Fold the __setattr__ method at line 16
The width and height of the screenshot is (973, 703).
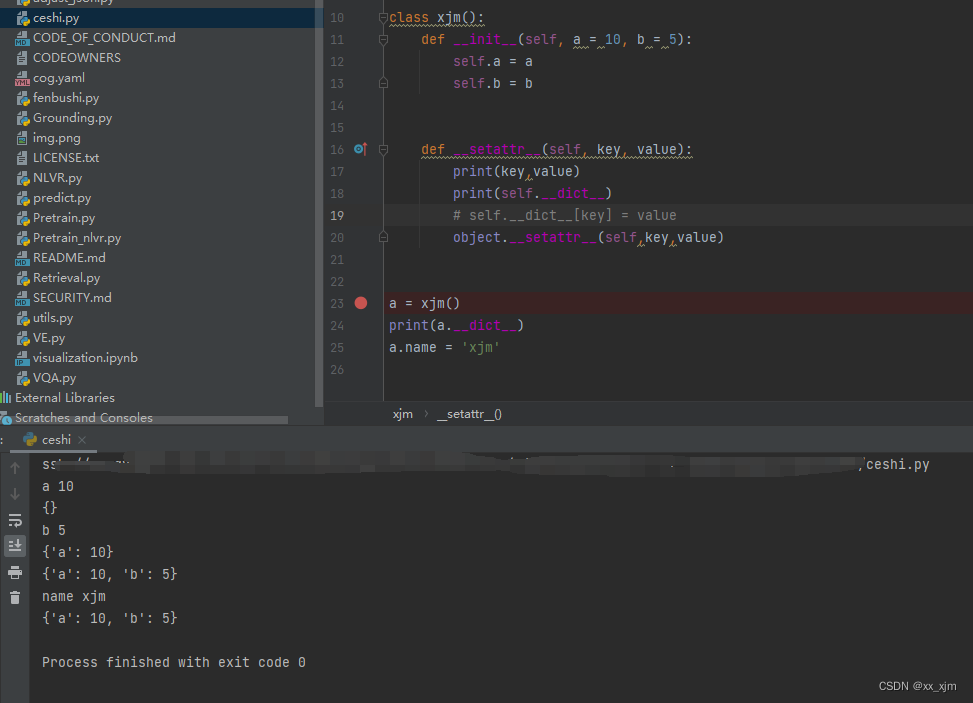(383, 150)
